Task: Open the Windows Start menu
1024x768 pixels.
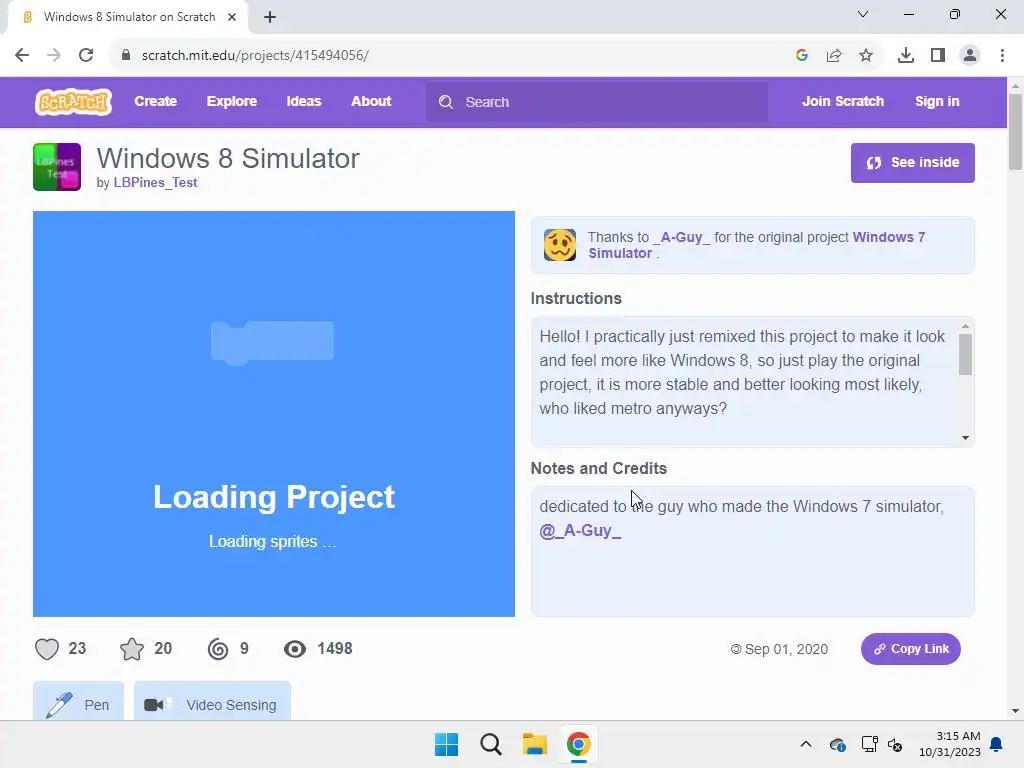Action: click(x=447, y=744)
